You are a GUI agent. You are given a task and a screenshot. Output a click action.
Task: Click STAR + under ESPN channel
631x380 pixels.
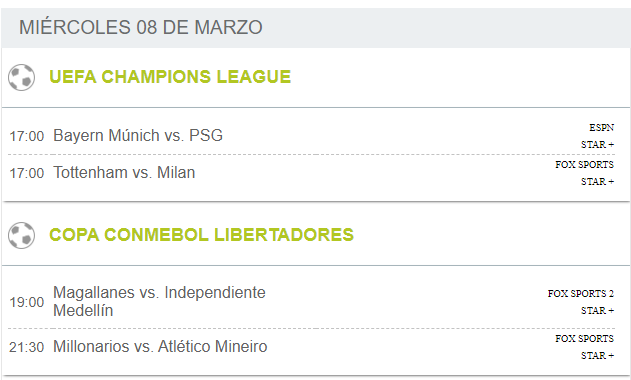pos(598,145)
